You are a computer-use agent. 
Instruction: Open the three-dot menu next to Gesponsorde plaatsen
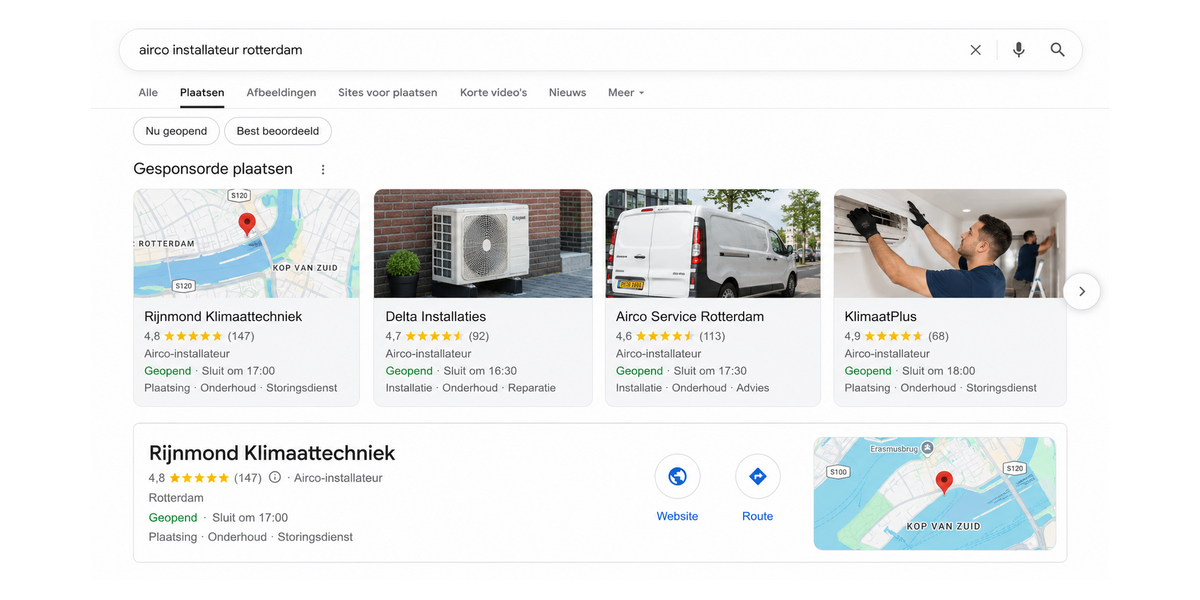point(323,169)
